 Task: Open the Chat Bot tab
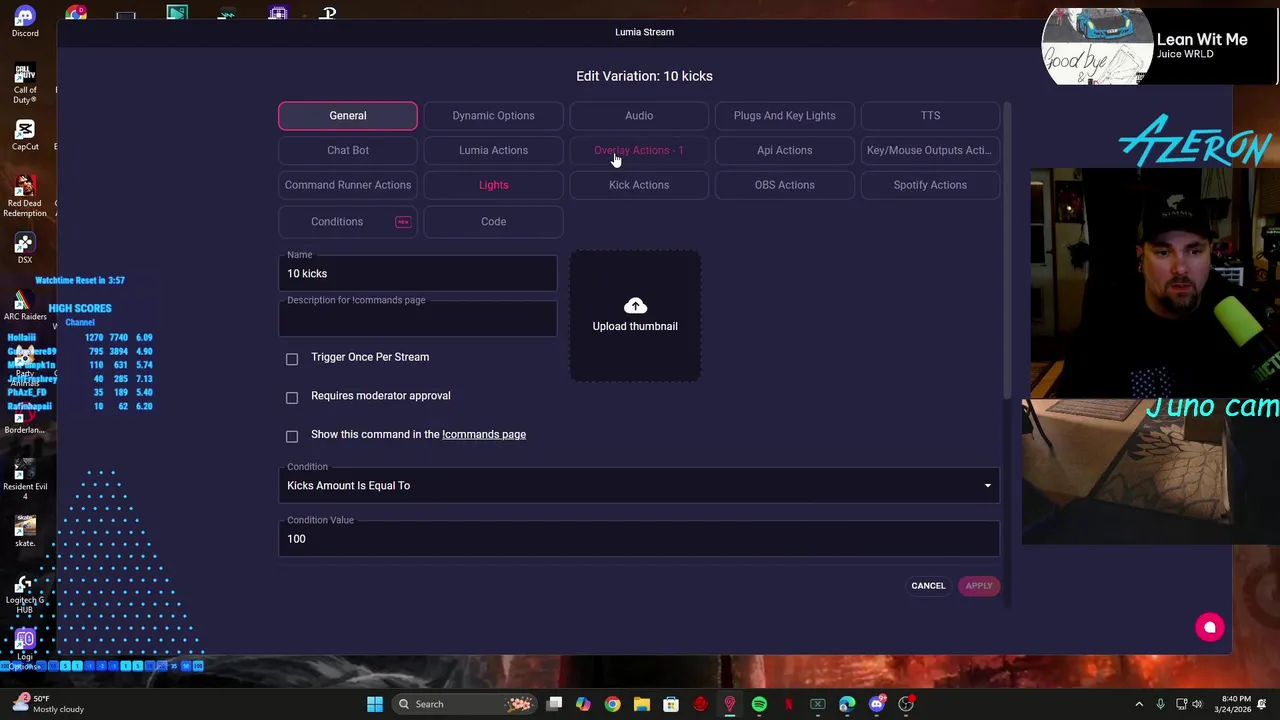tap(348, 150)
